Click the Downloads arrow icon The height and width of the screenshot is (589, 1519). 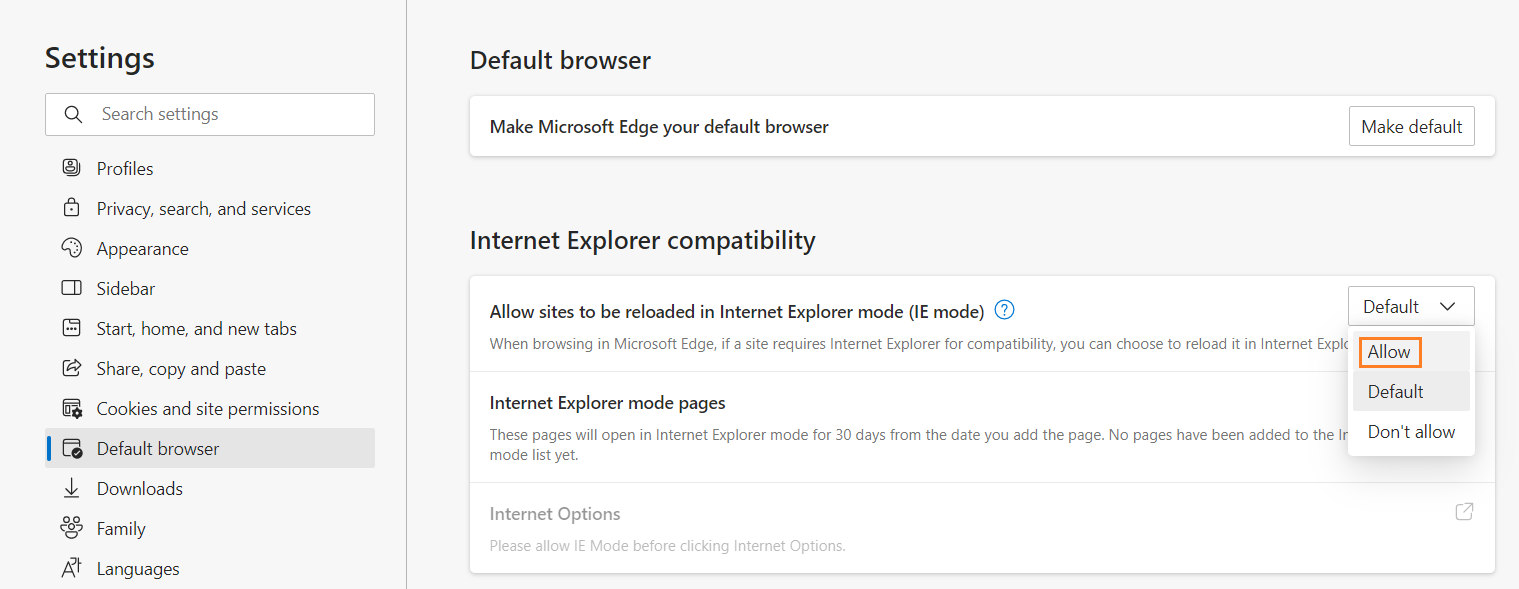[71, 488]
